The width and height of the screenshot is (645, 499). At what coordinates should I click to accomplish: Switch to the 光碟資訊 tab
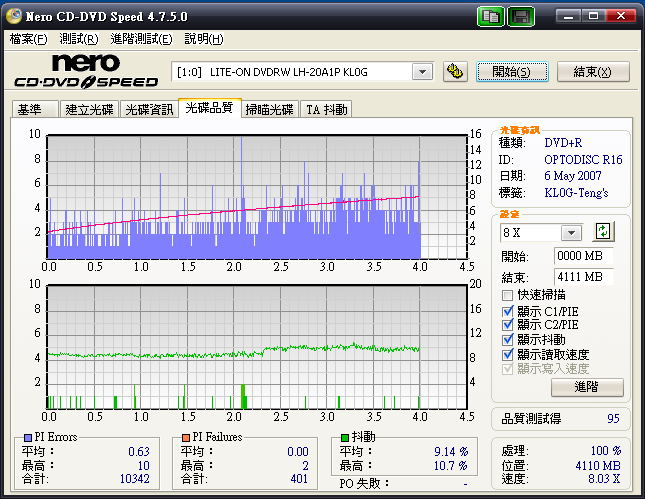pos(149,109)
